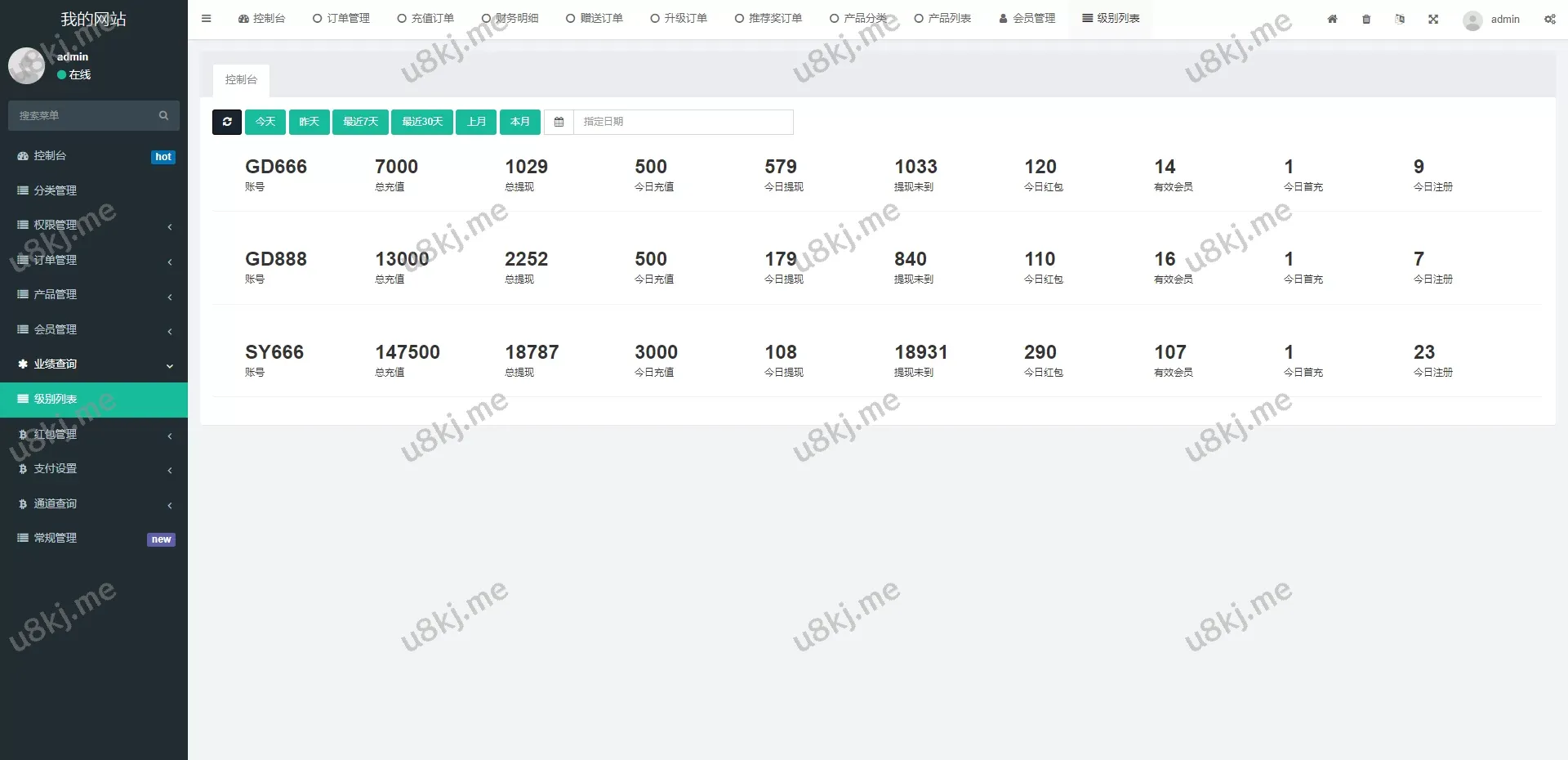Click the 指定日期 date input field
This screenshot has height=760, width=1568.
pyautogui.click(x=683, y=122)
